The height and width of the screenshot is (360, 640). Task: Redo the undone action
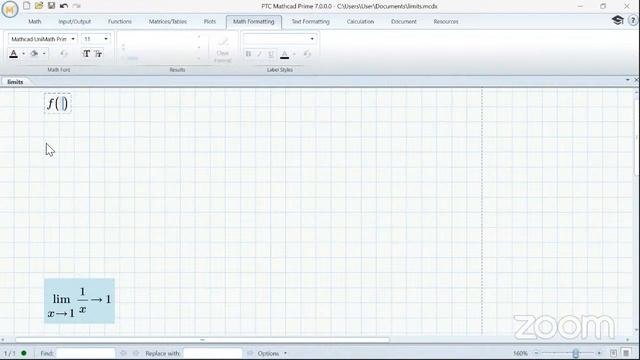coord(76,6)
